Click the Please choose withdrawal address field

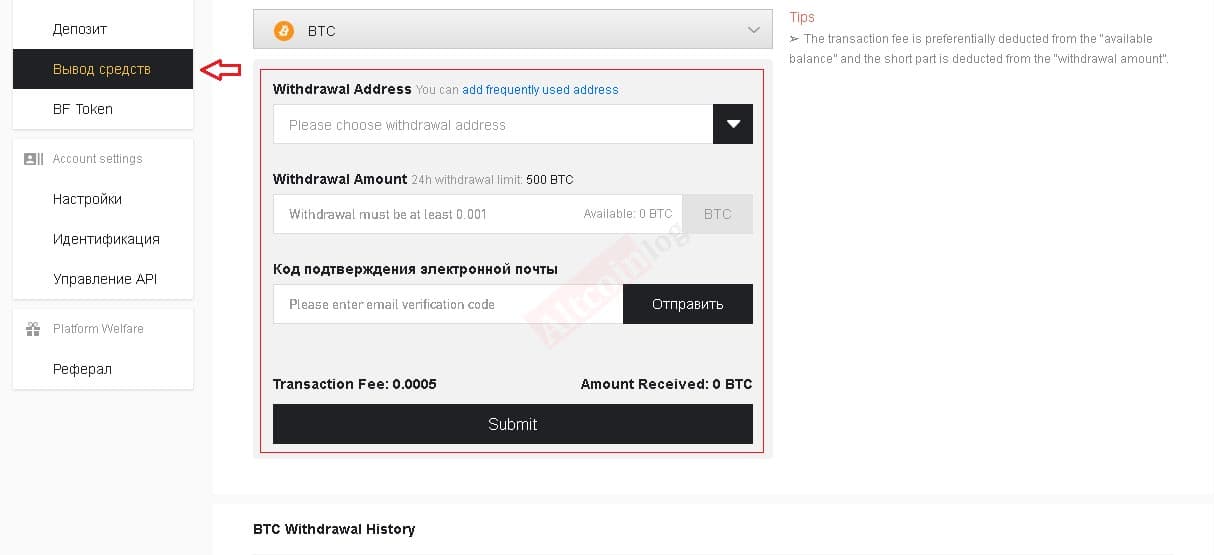click(x=493, y=124)
